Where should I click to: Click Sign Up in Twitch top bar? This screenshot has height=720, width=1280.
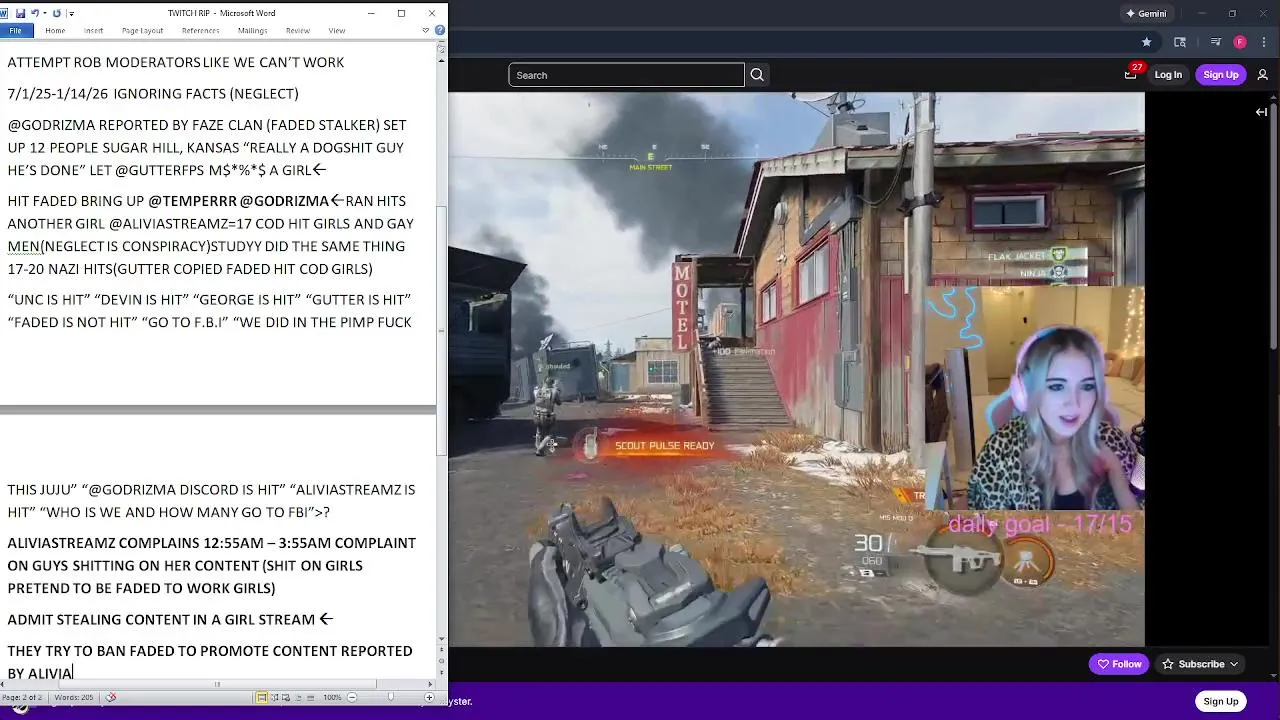1221,75
